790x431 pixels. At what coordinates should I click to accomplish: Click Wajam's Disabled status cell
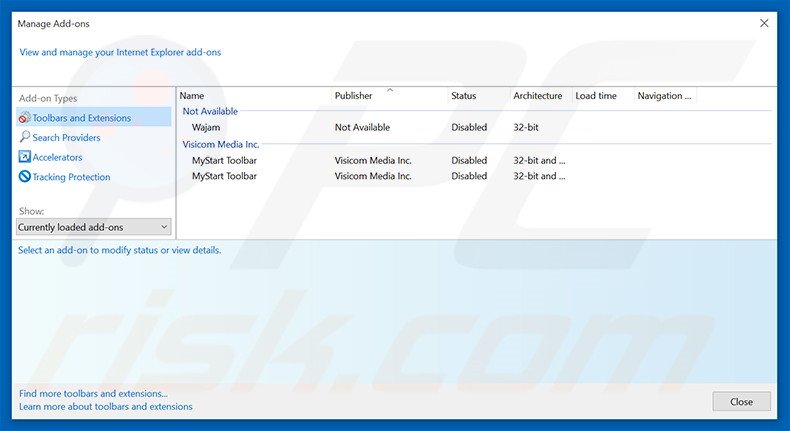coord(469,128)
